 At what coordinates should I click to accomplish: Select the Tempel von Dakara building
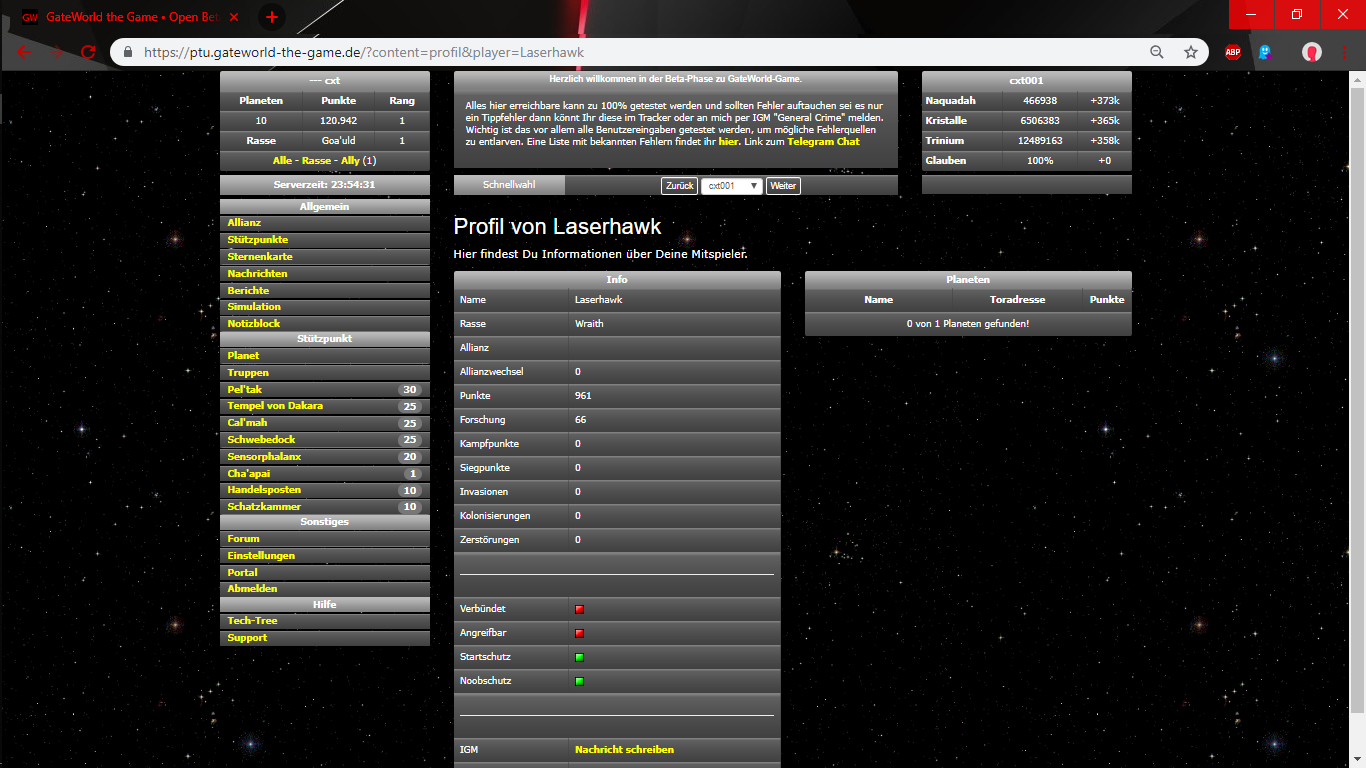pyautogui.click(x=275, y=406)
